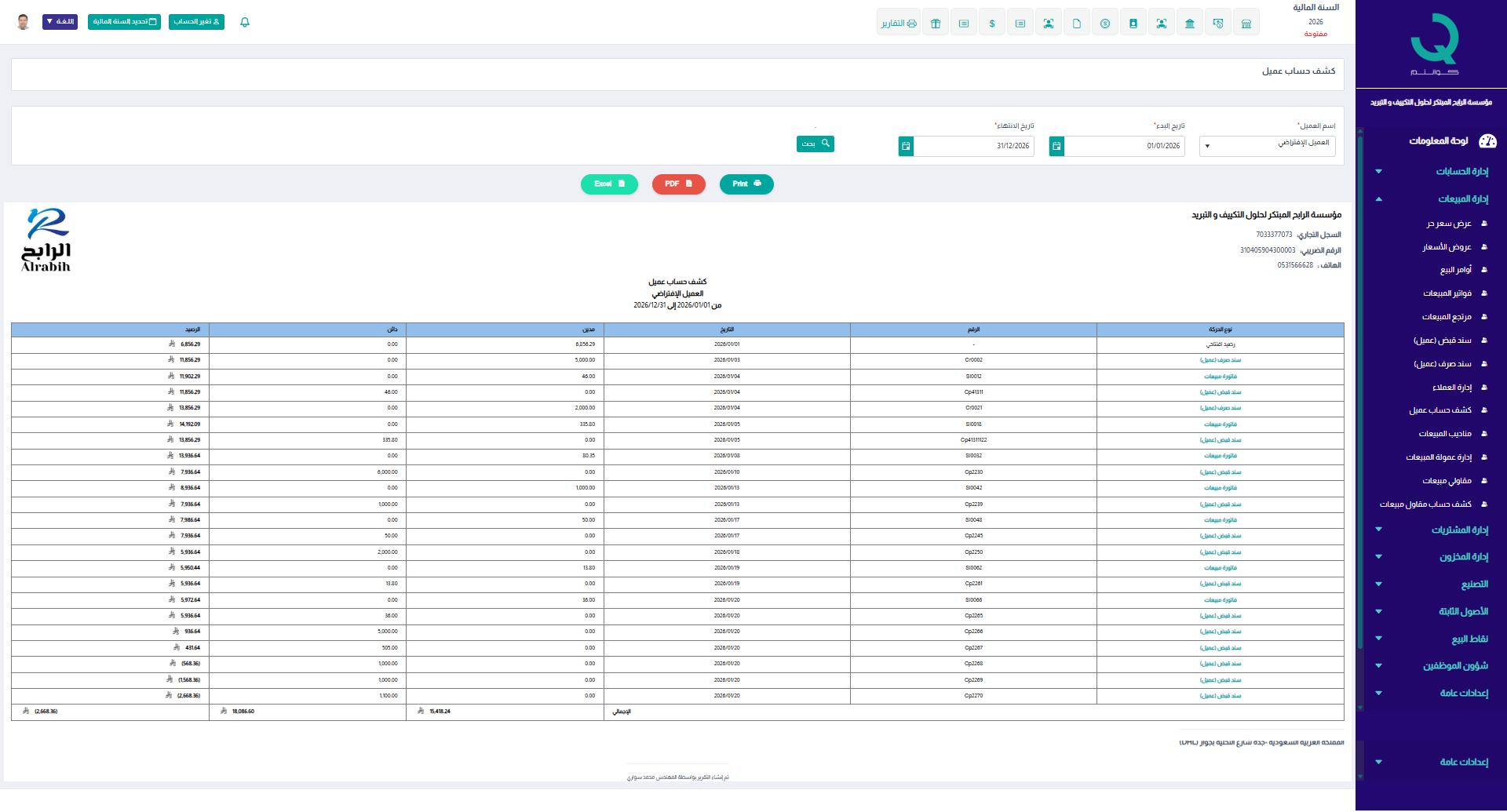Click the gift box toolbar icon

936,24
